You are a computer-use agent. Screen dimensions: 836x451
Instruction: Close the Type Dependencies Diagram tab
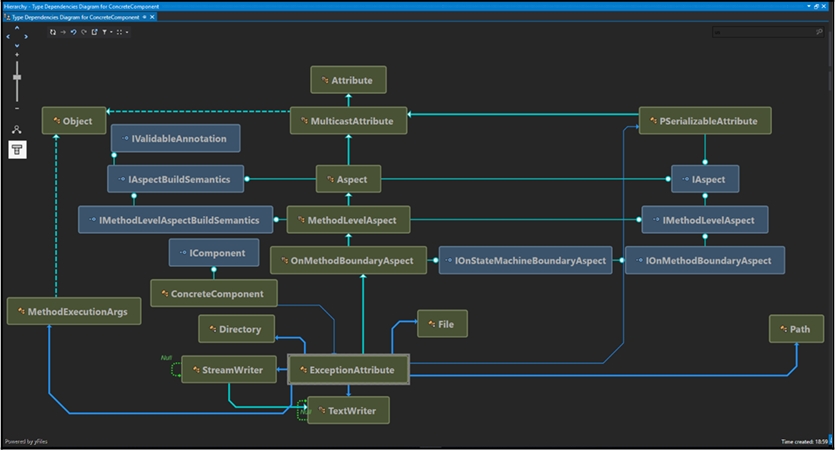point(151,18)
